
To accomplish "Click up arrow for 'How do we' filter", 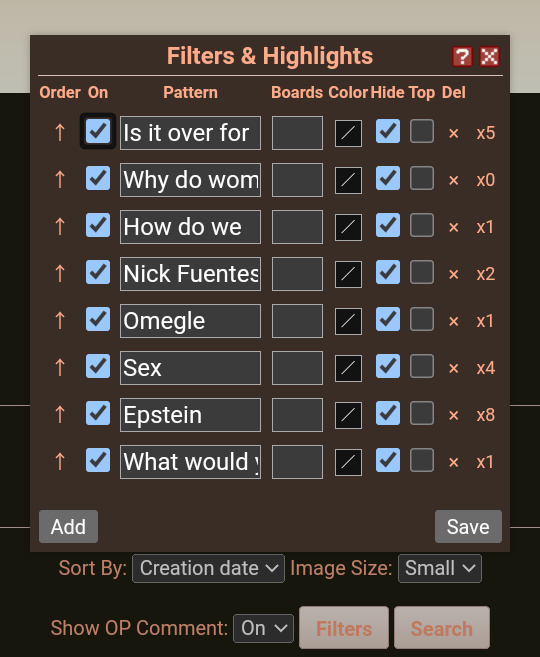I will point(60,227).
